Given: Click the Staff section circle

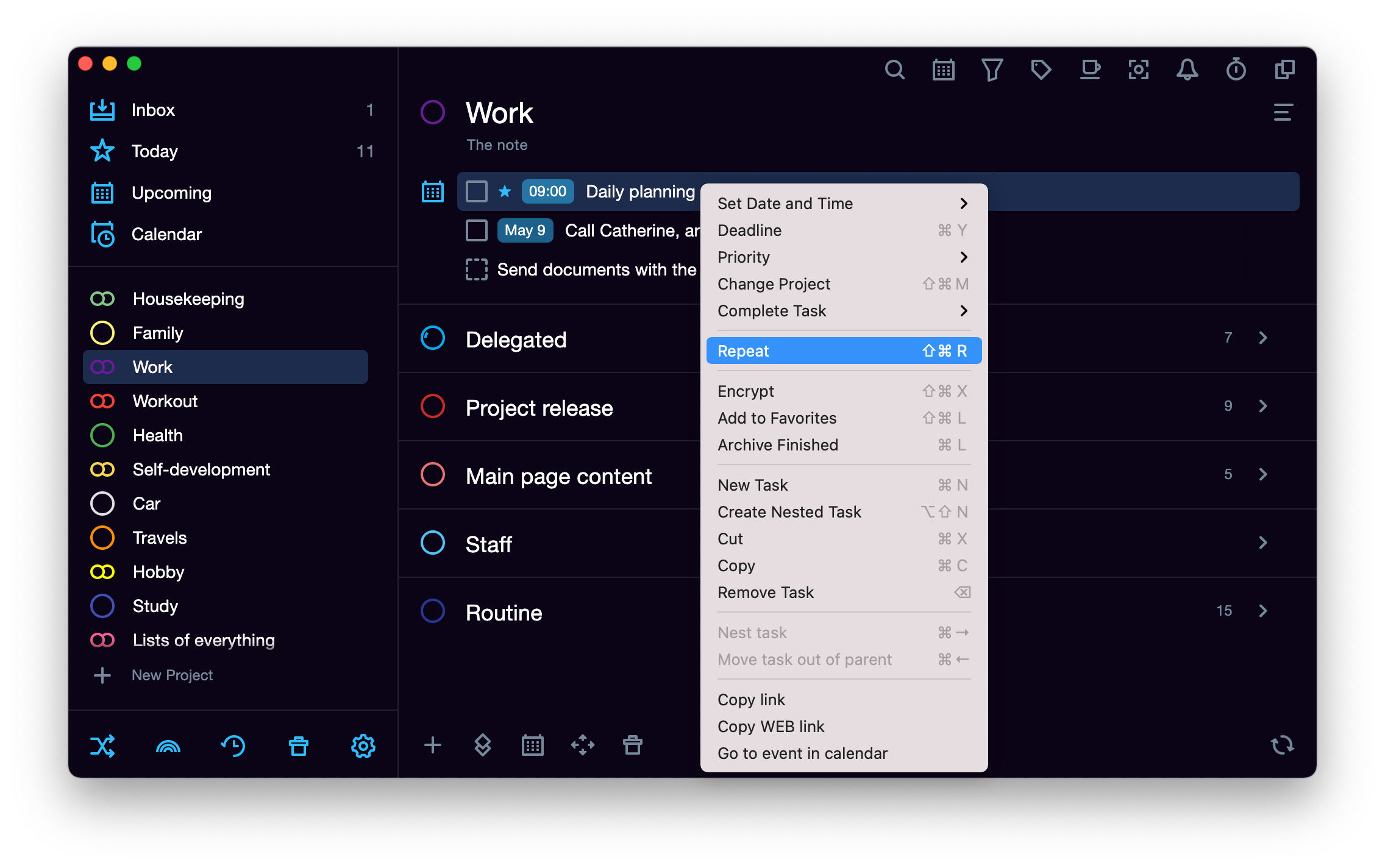Looking at the screenshot, I should click(x=432, y=543).
